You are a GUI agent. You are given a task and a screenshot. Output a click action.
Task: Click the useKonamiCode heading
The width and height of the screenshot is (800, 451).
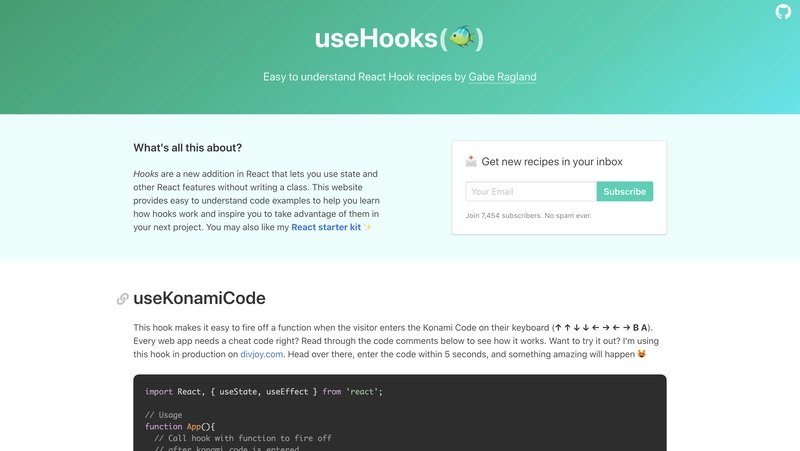pos(199,298)
